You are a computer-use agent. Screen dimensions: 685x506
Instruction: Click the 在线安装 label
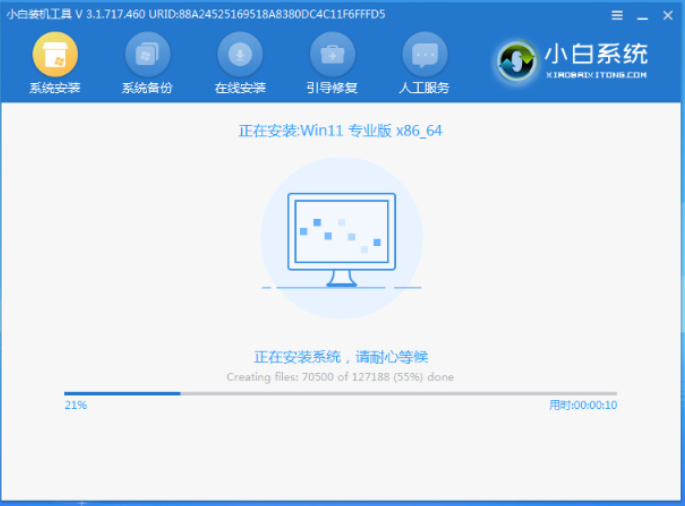(x=240, y=88)
